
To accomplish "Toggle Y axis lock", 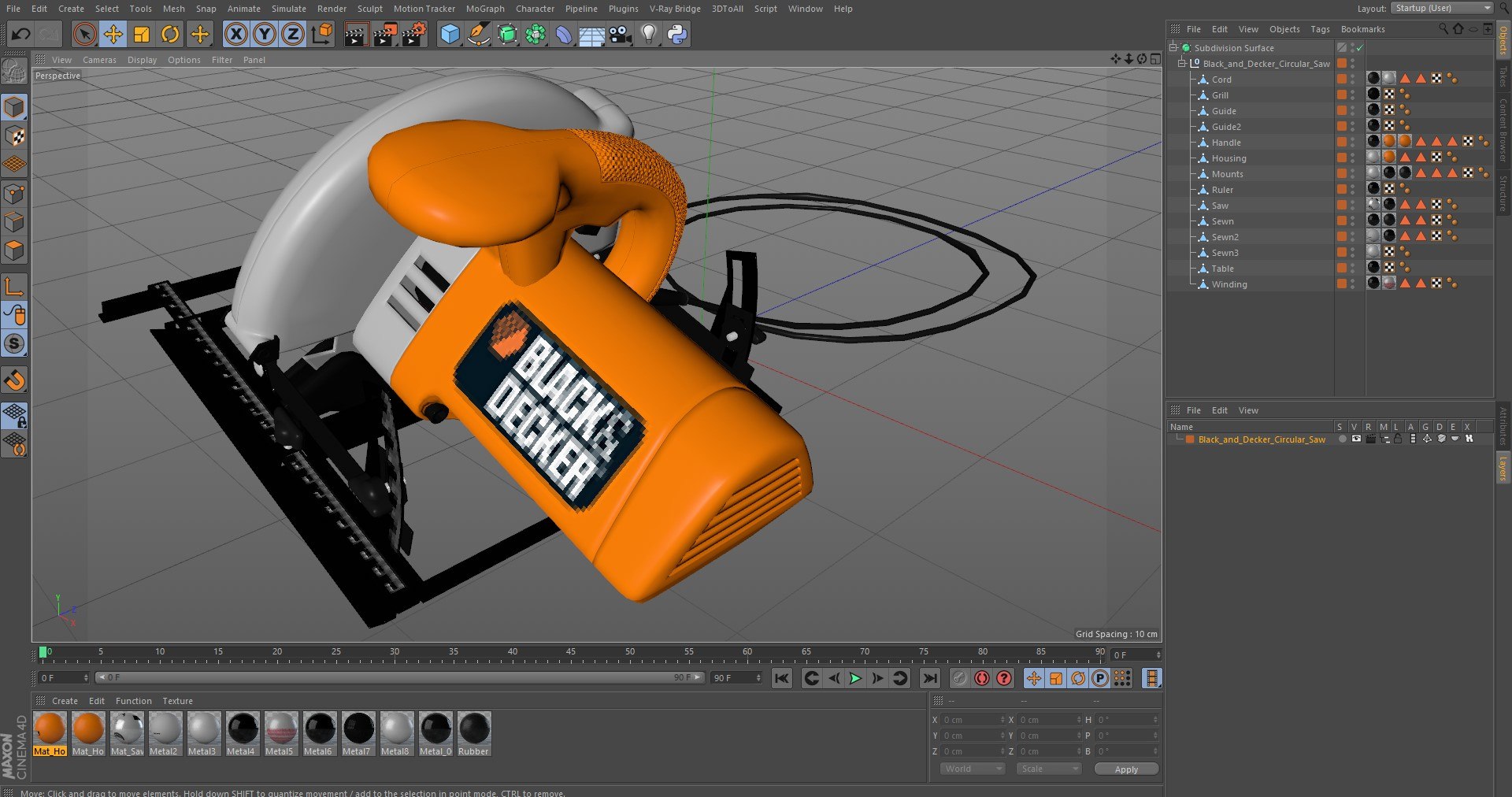I will coord(265,34).
